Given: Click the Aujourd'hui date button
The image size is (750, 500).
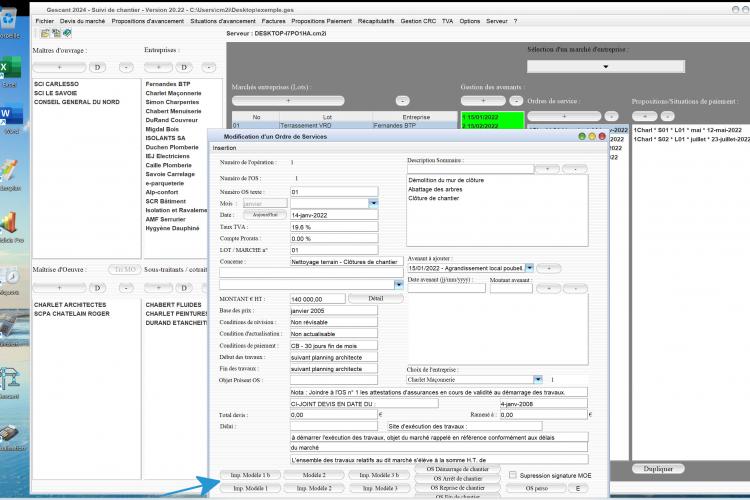Looking at the screenshot, I should click(x=265, y=215).
